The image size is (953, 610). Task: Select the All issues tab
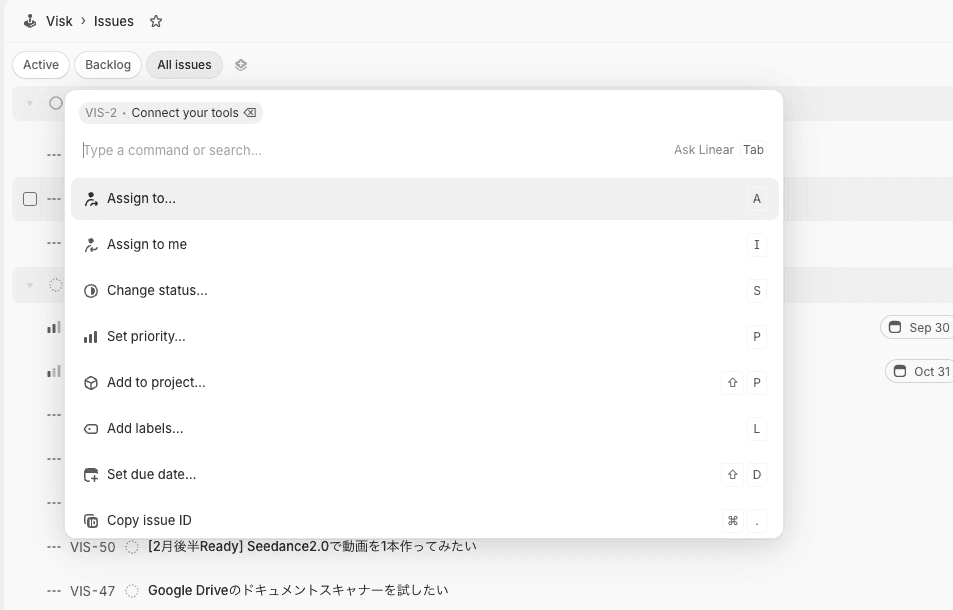(184, 65)
